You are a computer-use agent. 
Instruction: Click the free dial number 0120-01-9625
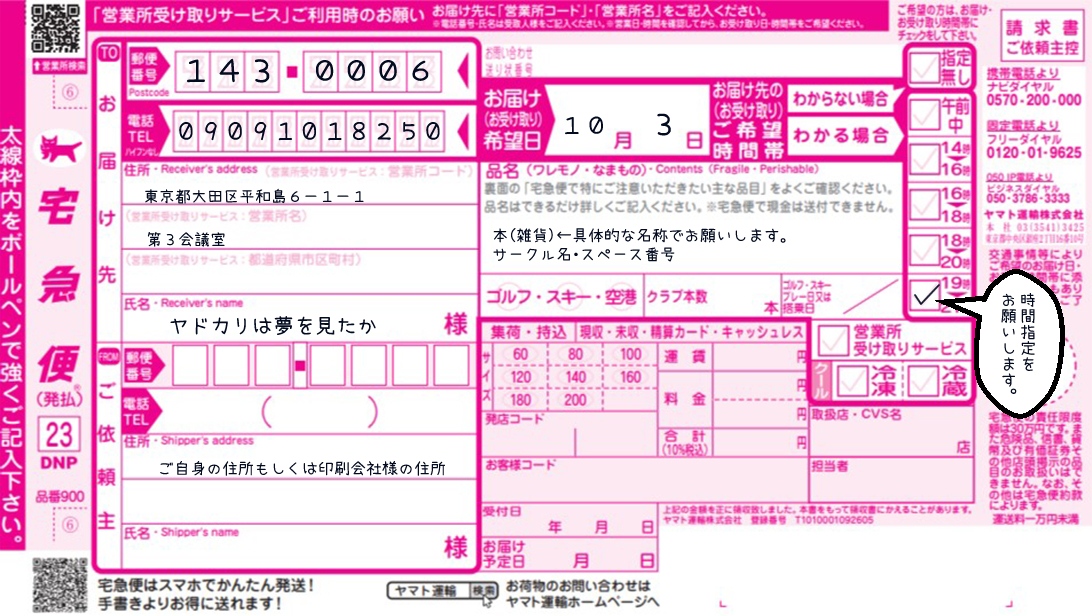coord(1034,152)
